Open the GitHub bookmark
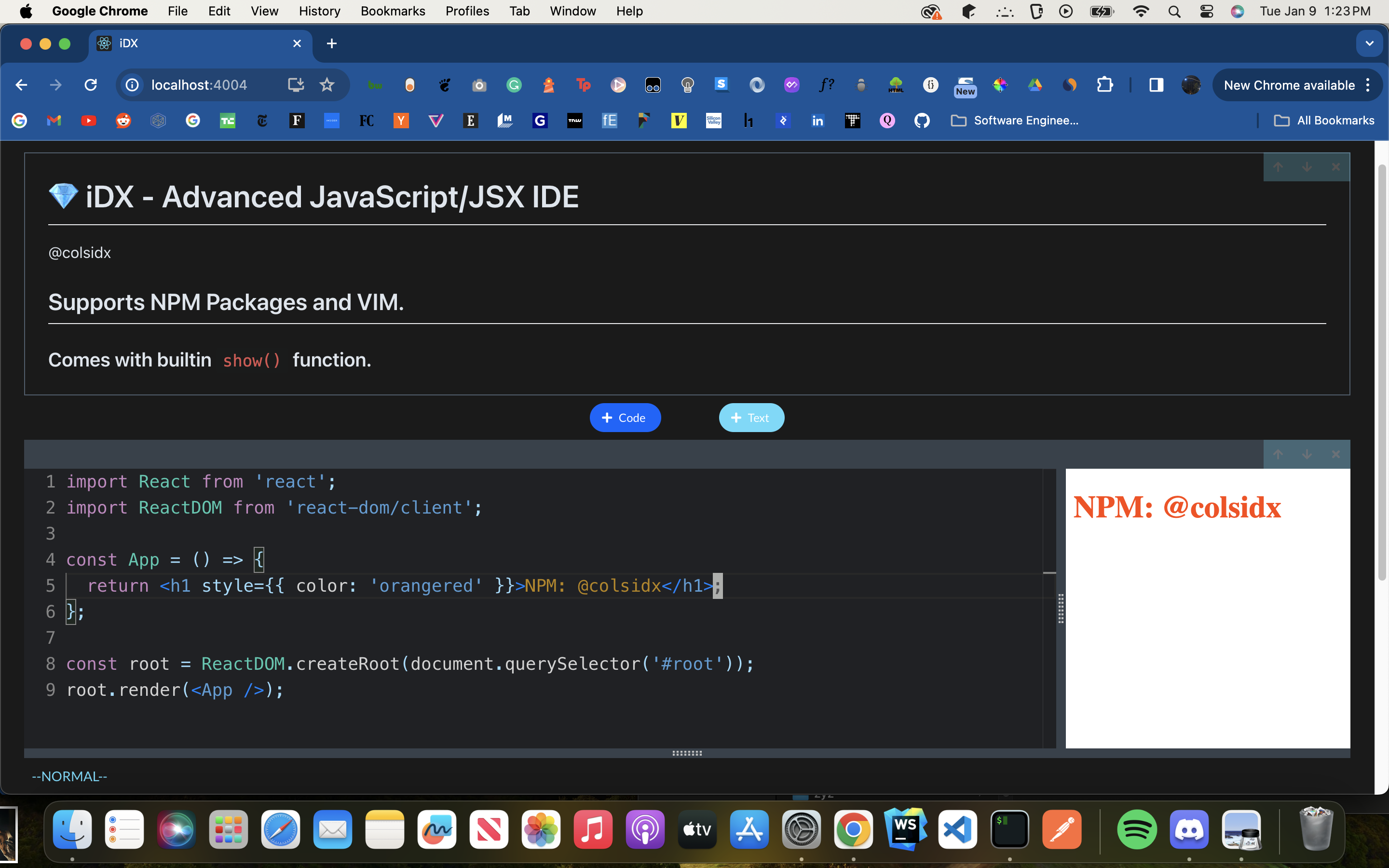 click(x=922, y=121)
